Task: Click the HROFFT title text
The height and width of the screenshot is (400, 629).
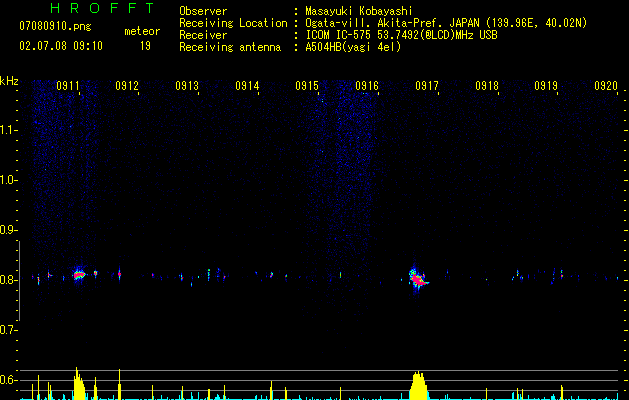Action: click(x=102, y=8)
